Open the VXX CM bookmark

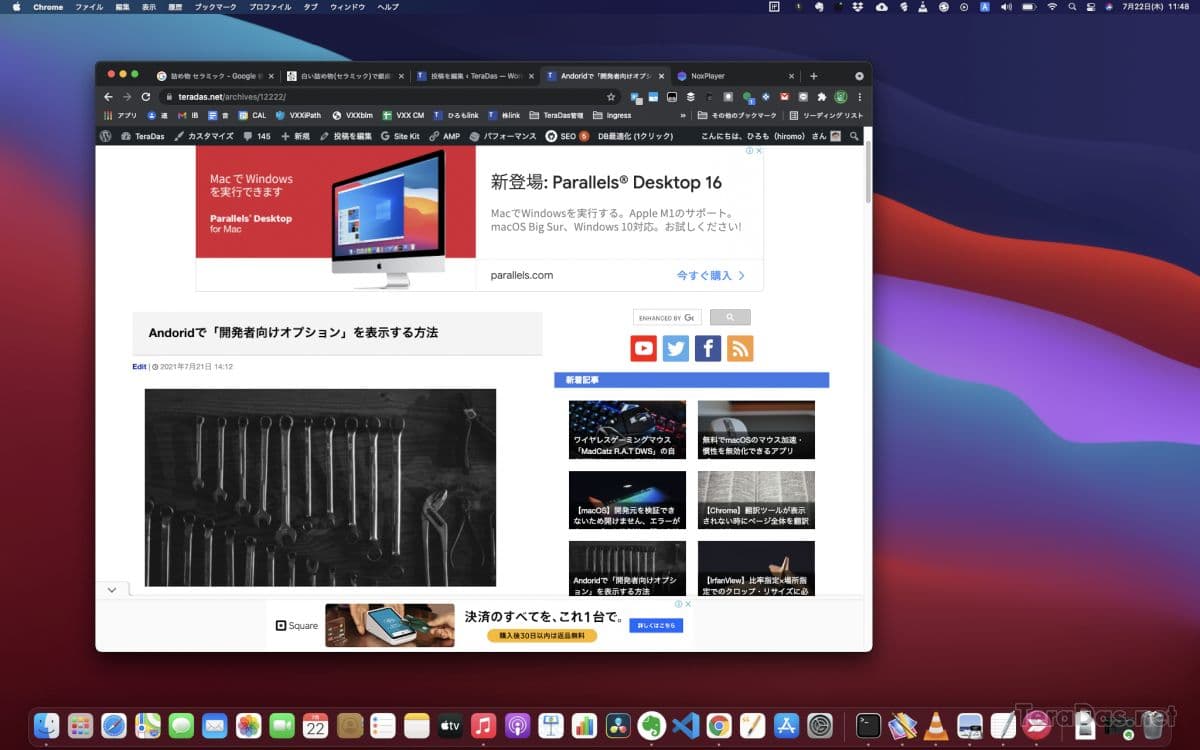coord(404,115)
